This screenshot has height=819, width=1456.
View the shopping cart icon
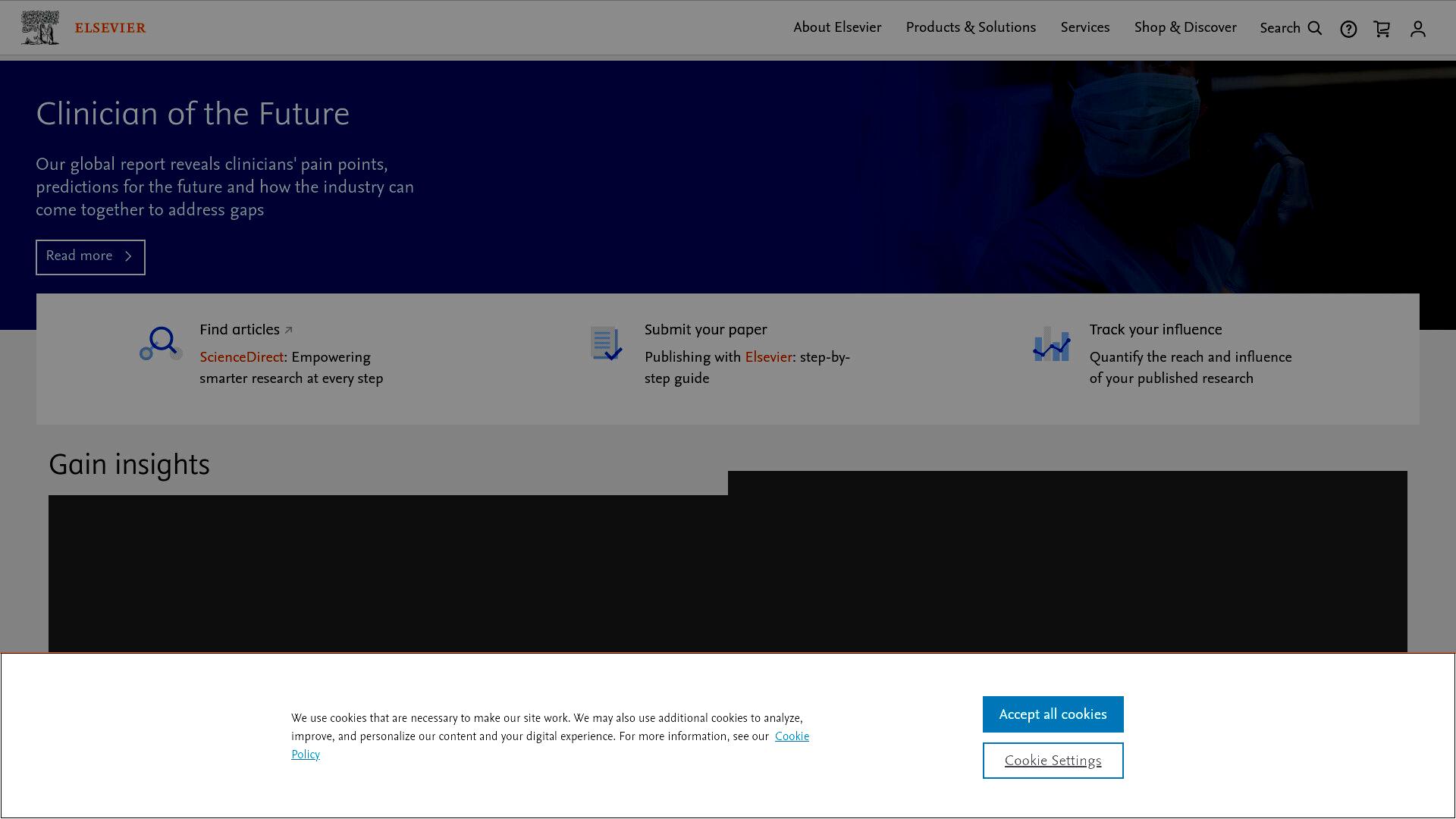click(1382, 29)
